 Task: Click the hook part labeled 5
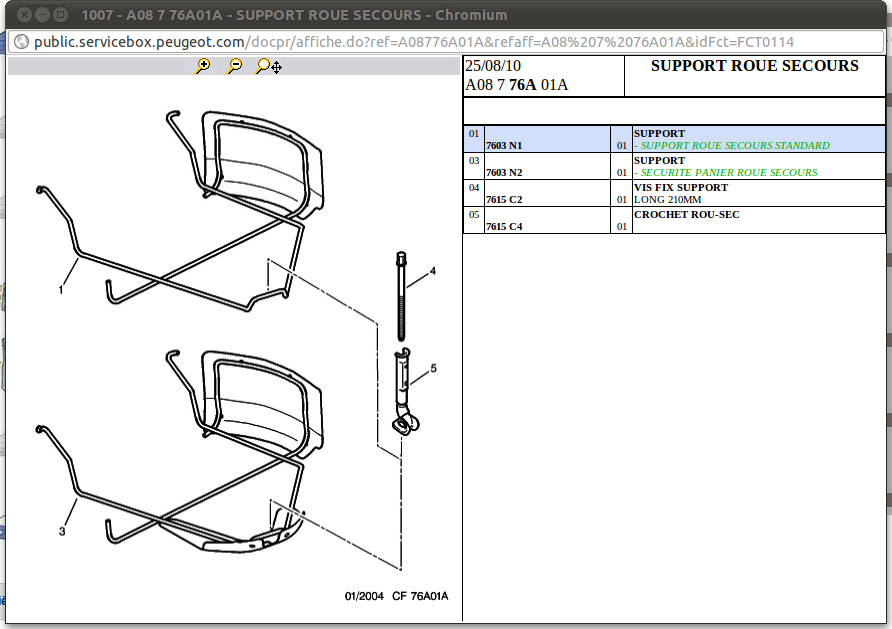tap(405, 392)
